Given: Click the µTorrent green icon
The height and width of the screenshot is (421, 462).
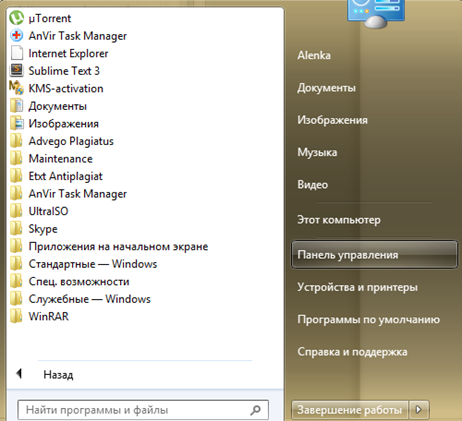Looking at the screenshot, I should tap(16, 18).
